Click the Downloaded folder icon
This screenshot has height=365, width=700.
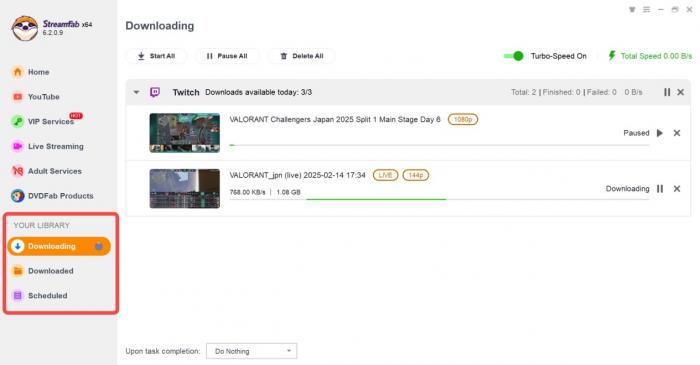point(17,271)
